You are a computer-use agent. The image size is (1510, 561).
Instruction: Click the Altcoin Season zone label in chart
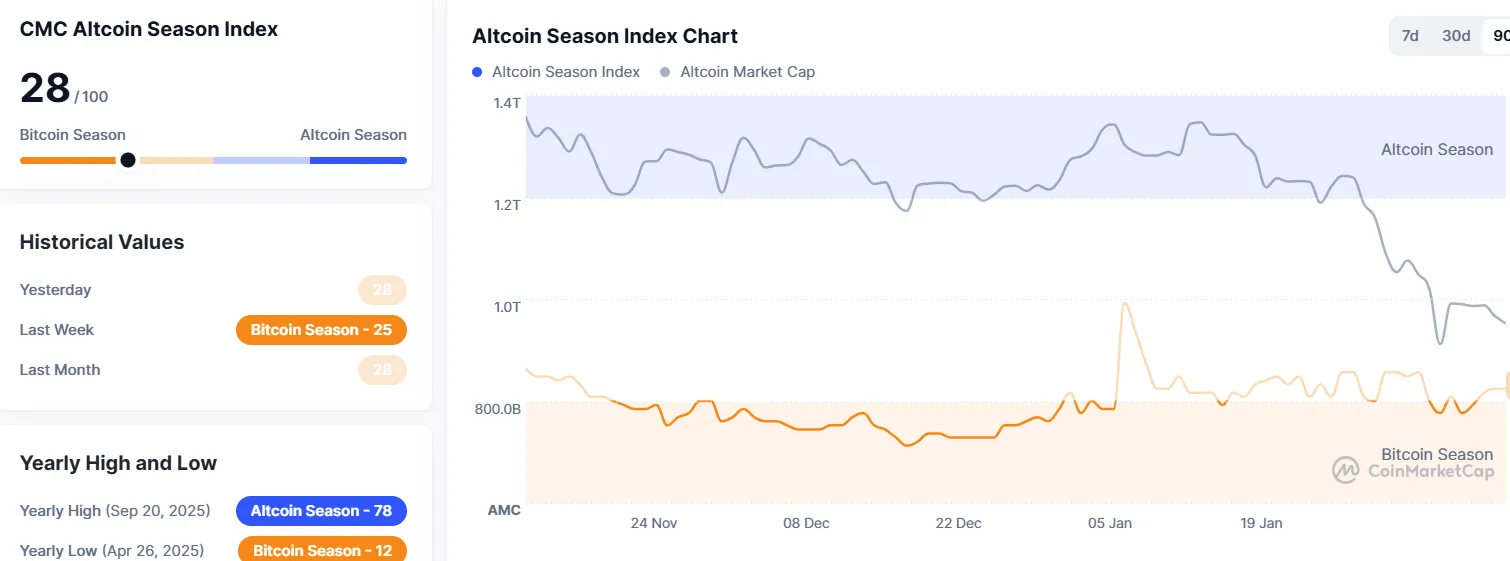[x=1436, y=150]
